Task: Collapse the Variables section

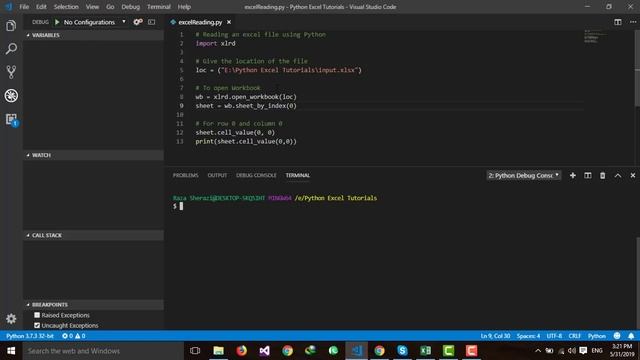Action: 93,35
